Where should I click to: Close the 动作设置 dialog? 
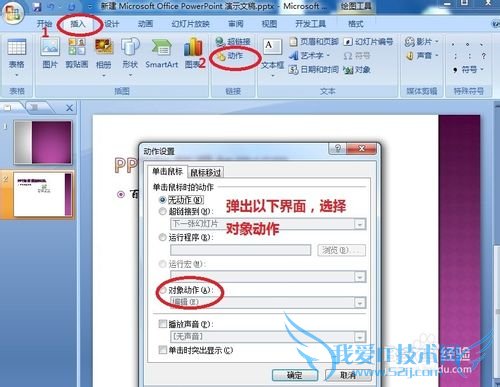pyautogui.click(x=362, y=148)
